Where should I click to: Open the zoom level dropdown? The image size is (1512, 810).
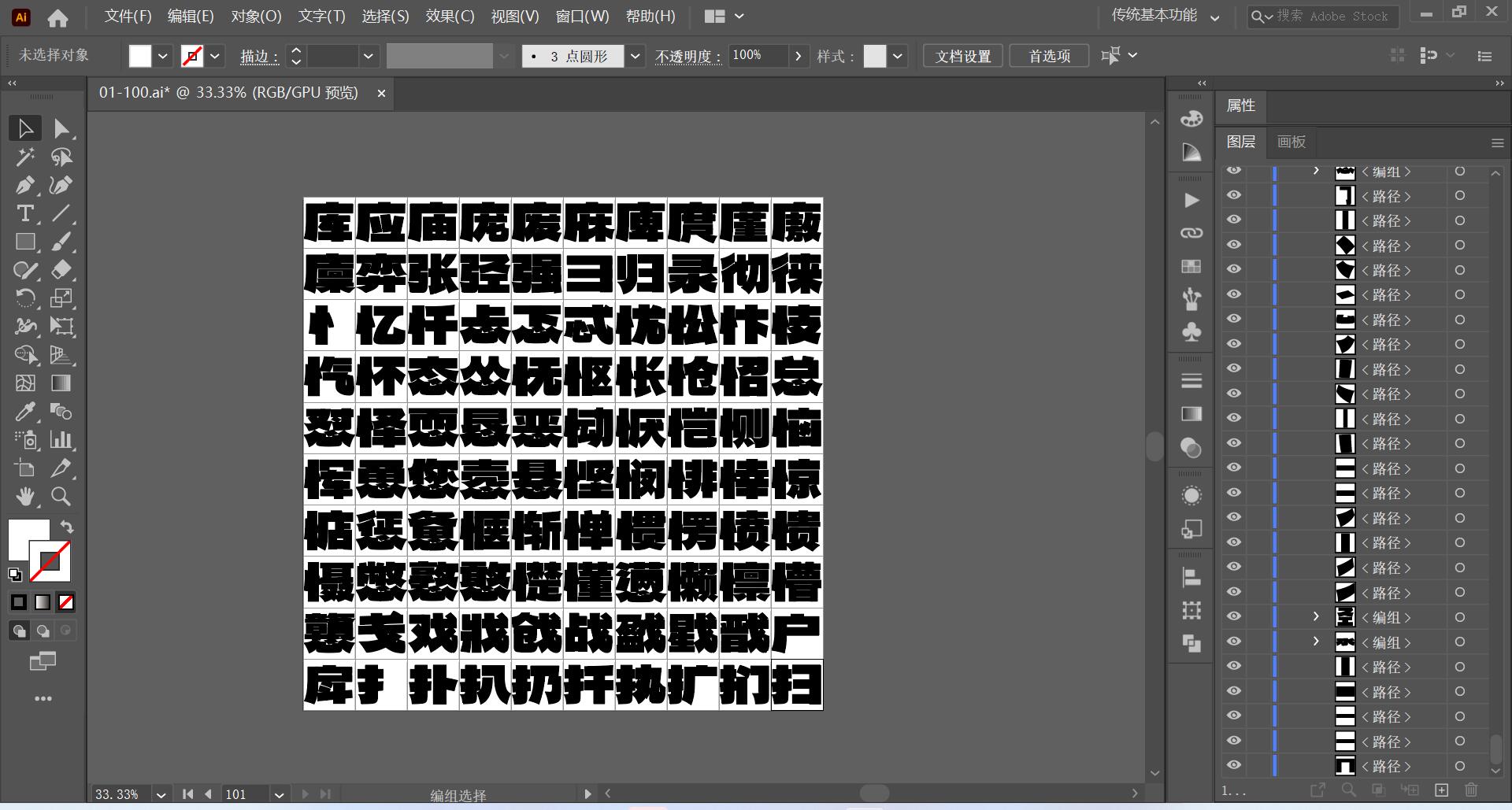[161, 794]
